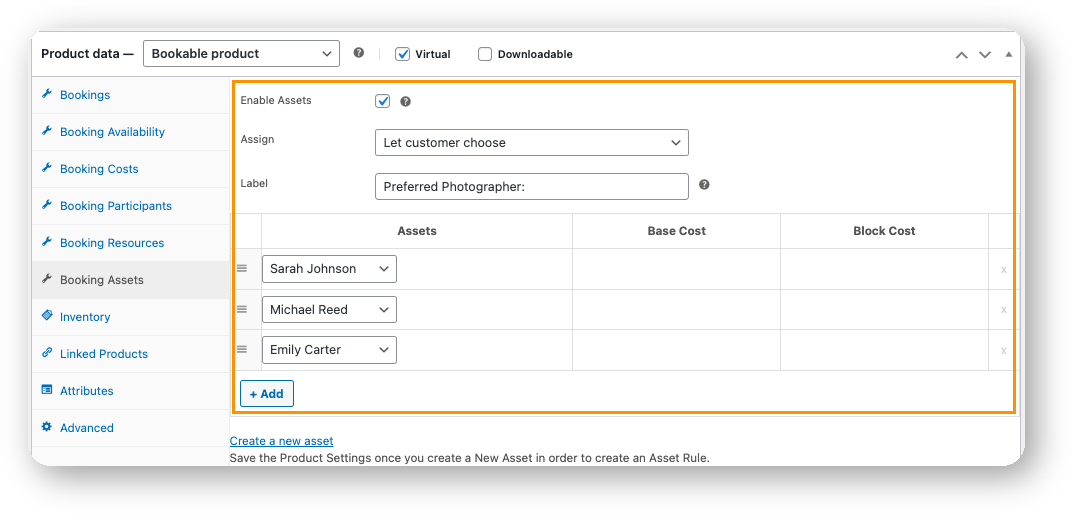Click the link icon beside Linked Products

tap(47, 353)
